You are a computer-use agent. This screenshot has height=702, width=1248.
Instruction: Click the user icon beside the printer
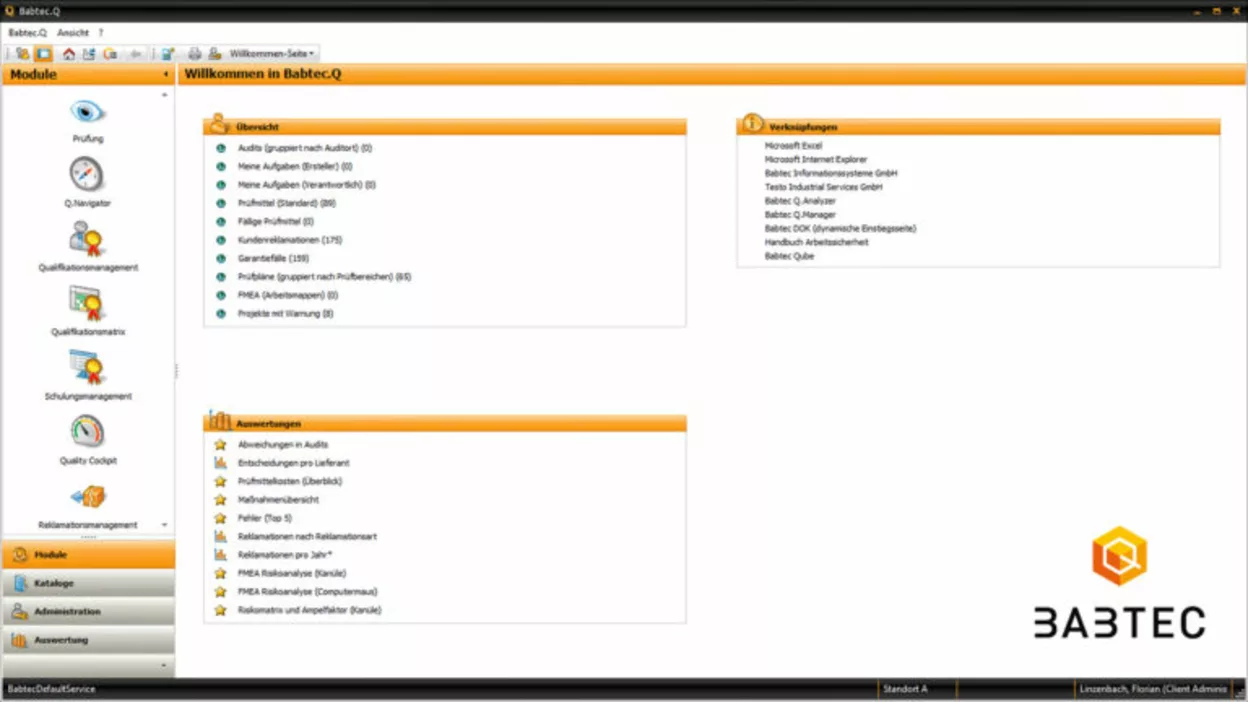click(x=214, y=54)
